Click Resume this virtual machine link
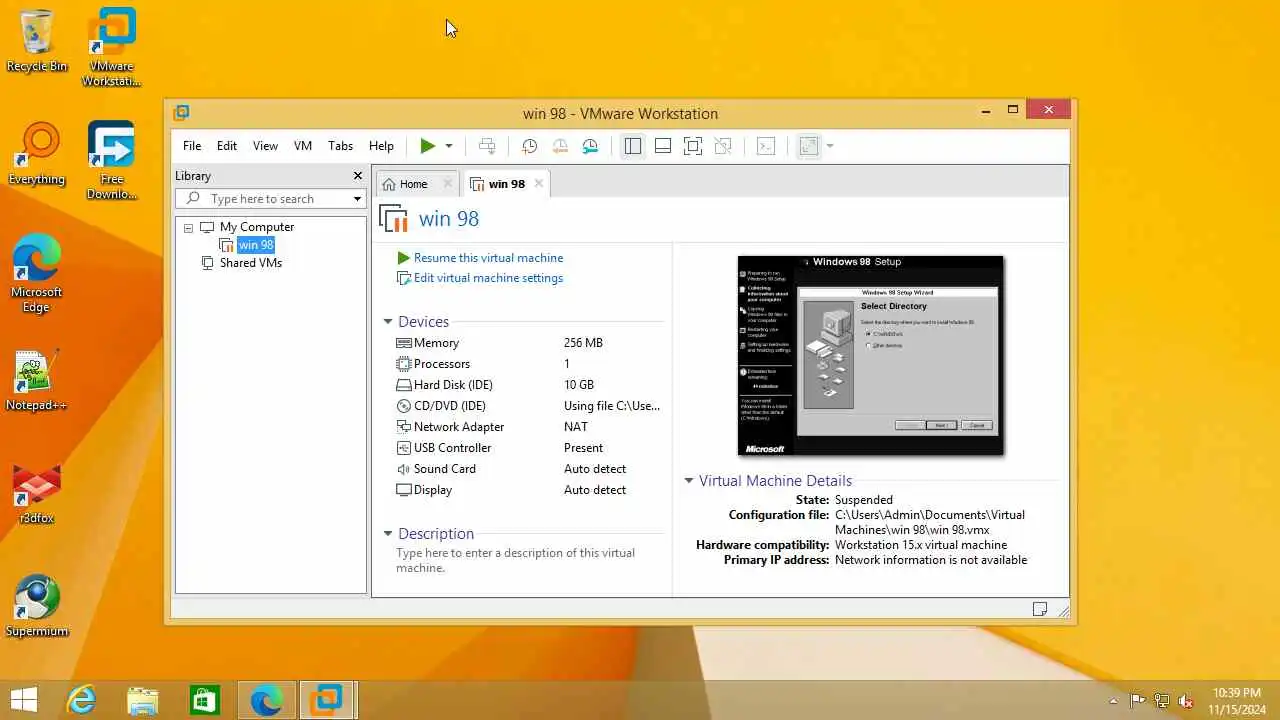The height and width of the screenshot is (720, 1280). pos(488,258)
